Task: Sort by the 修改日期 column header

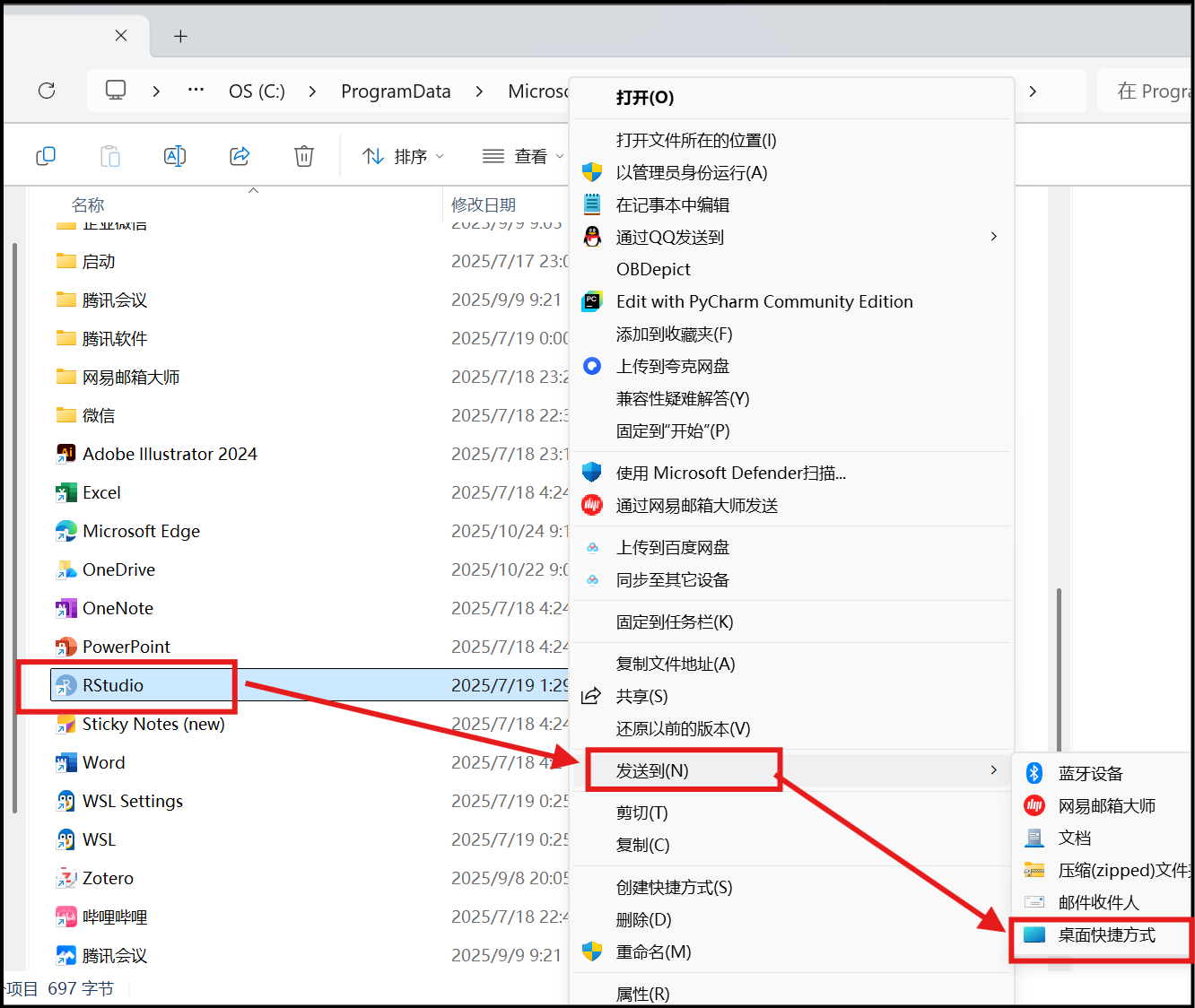Action: (x=484, y=204)
